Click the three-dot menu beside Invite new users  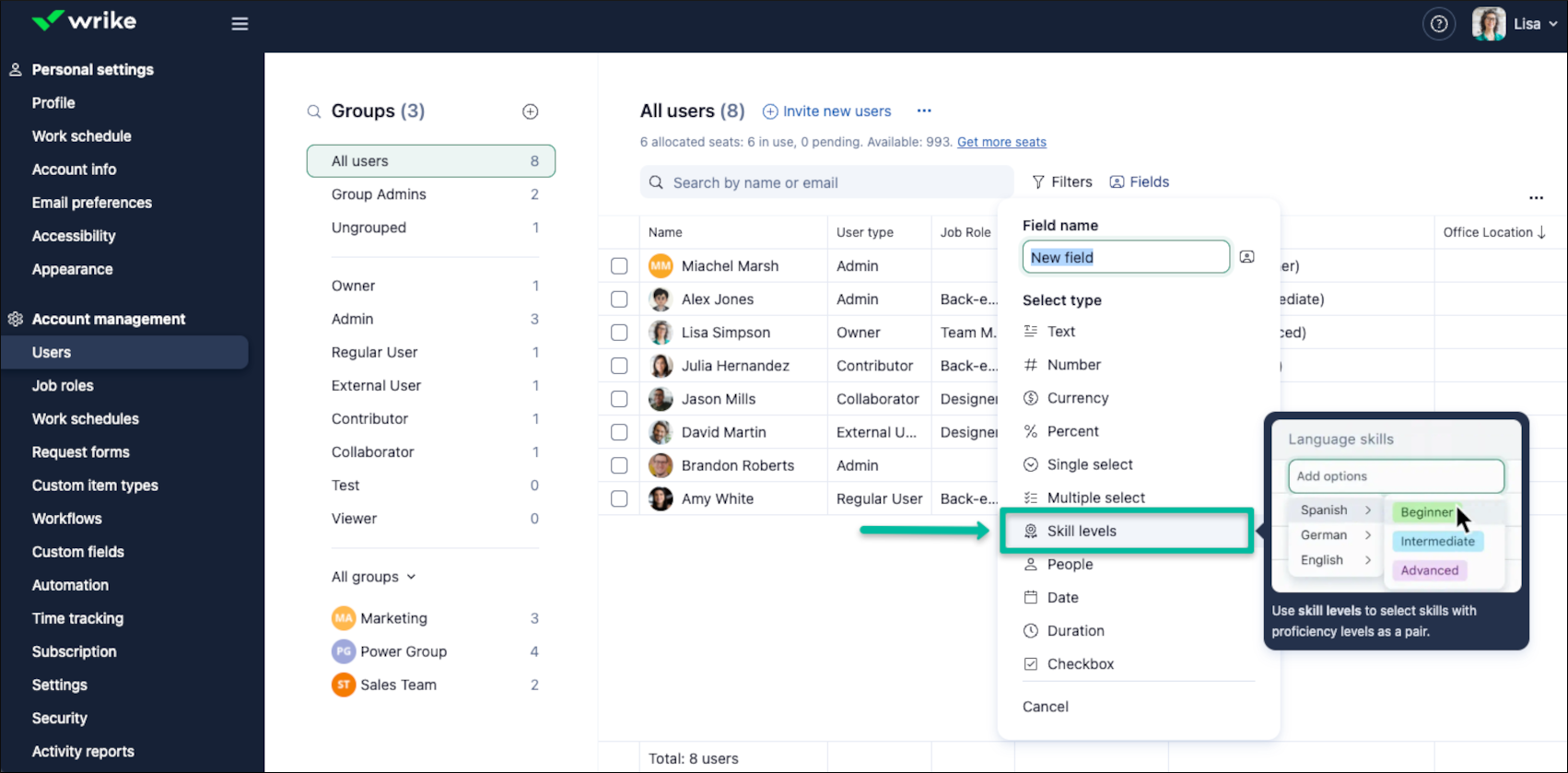click(x=924, y=111)
